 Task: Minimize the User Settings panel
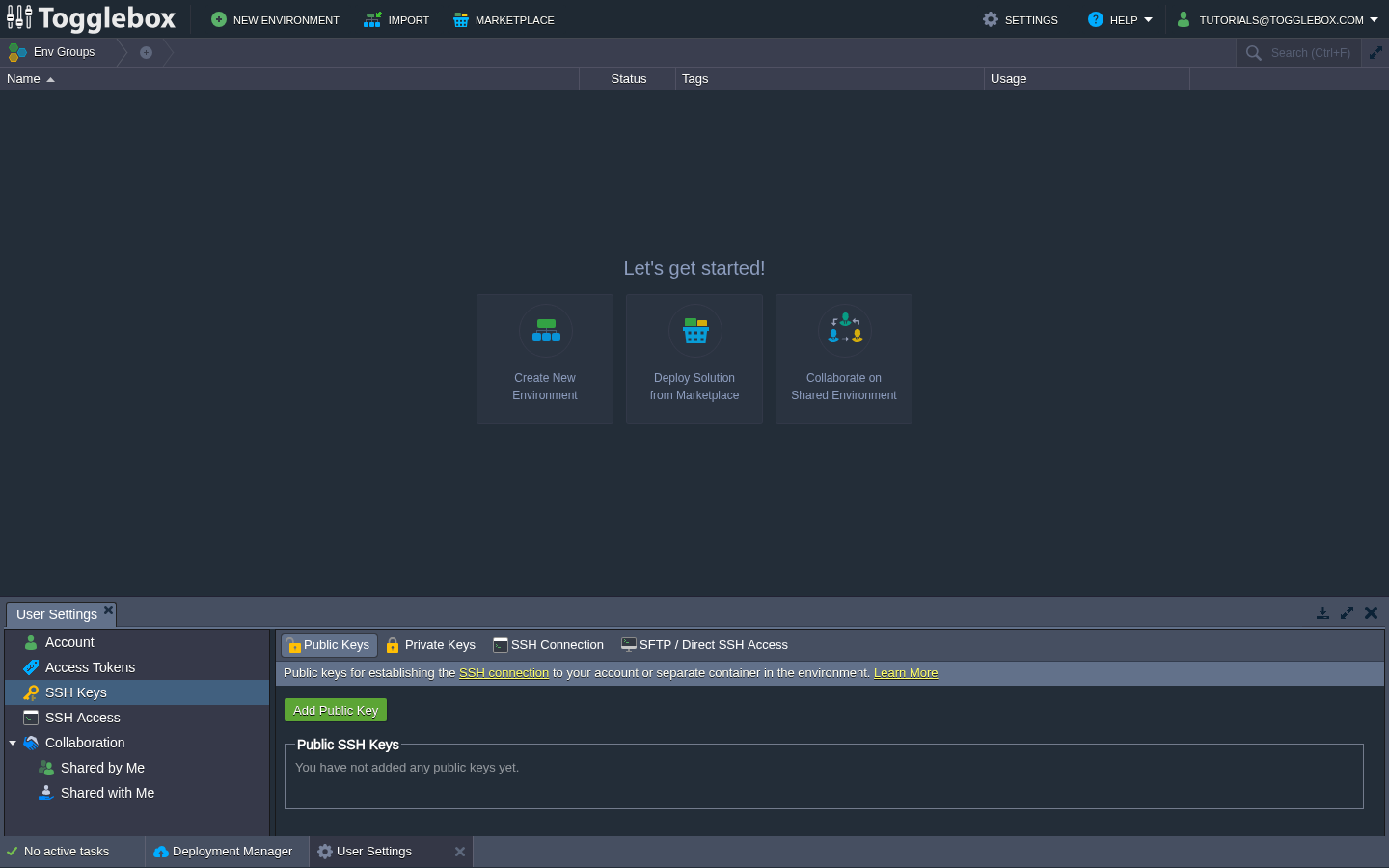pos(1322,613)
